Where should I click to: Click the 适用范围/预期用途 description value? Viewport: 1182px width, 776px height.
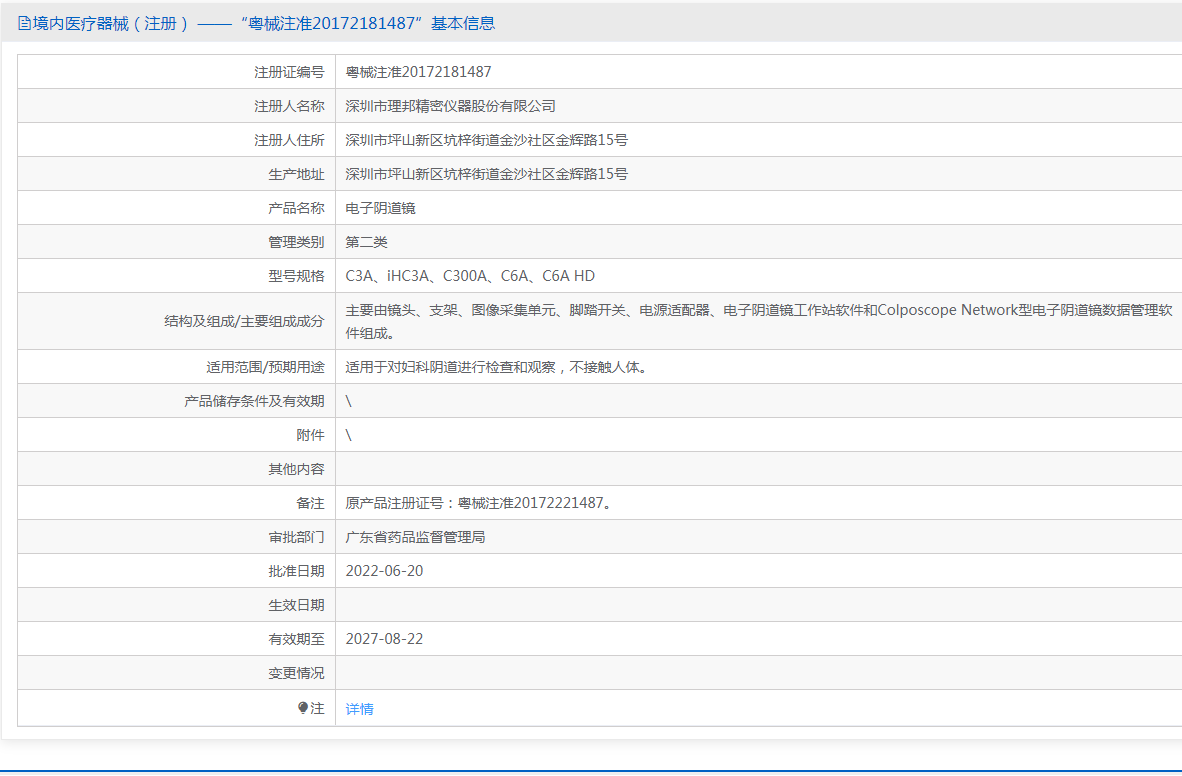[496, 367]
